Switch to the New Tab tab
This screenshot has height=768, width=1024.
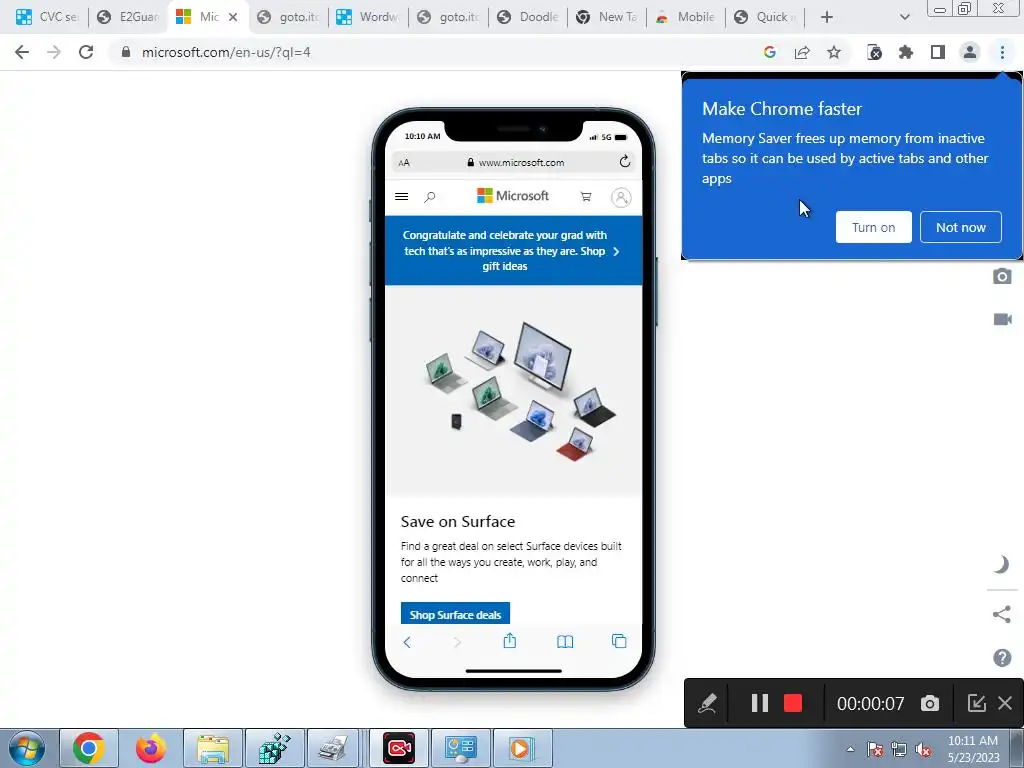607,17
